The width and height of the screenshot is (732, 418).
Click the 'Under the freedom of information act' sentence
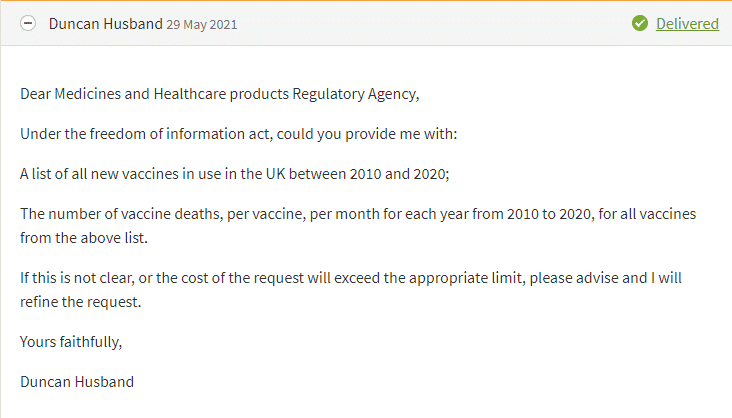coord(239,135)
